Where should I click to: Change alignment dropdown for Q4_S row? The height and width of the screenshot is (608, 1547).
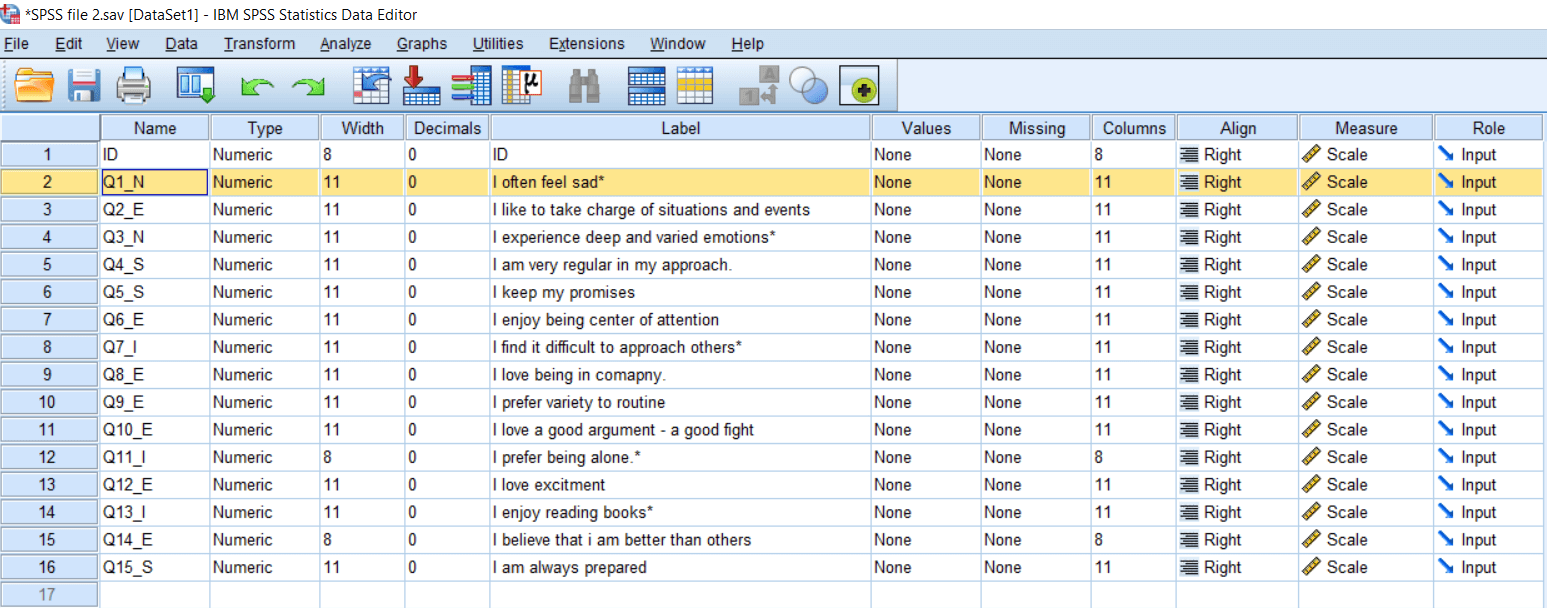[1237, 264]
